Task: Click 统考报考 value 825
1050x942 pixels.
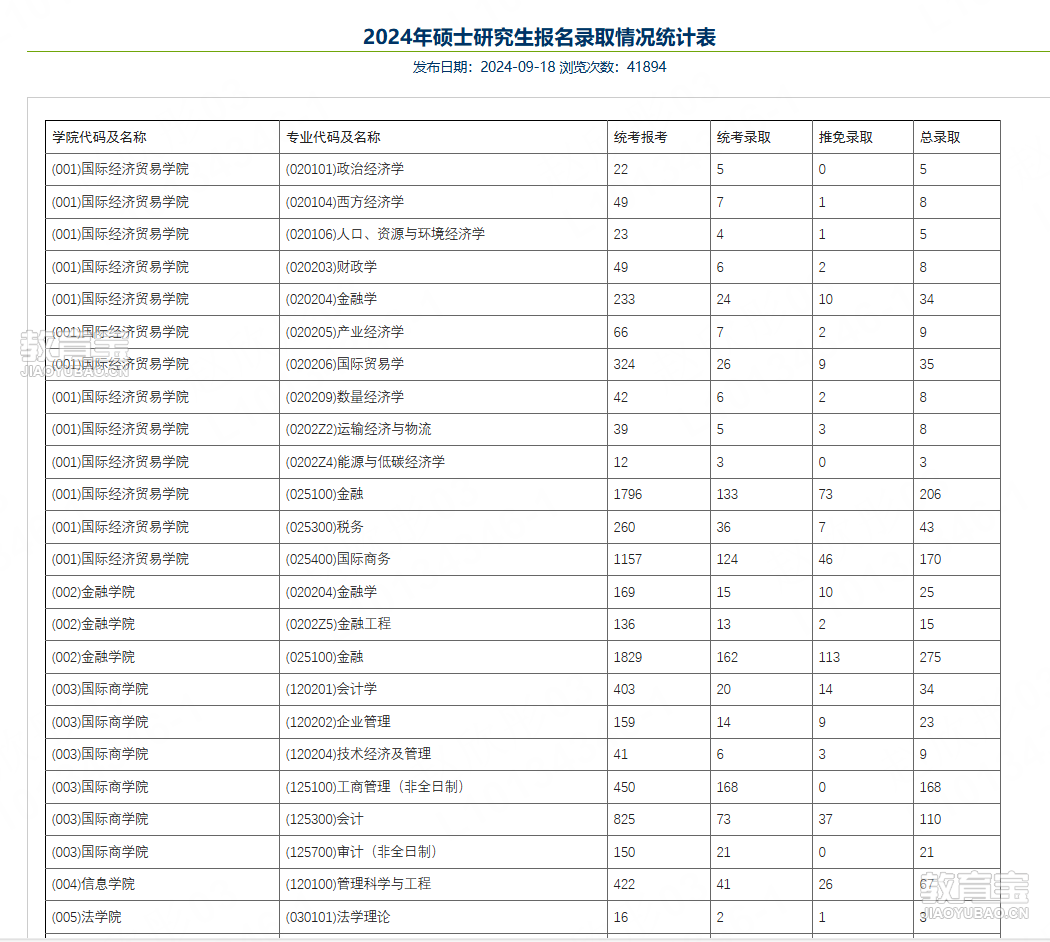Action: click(624, 819)
